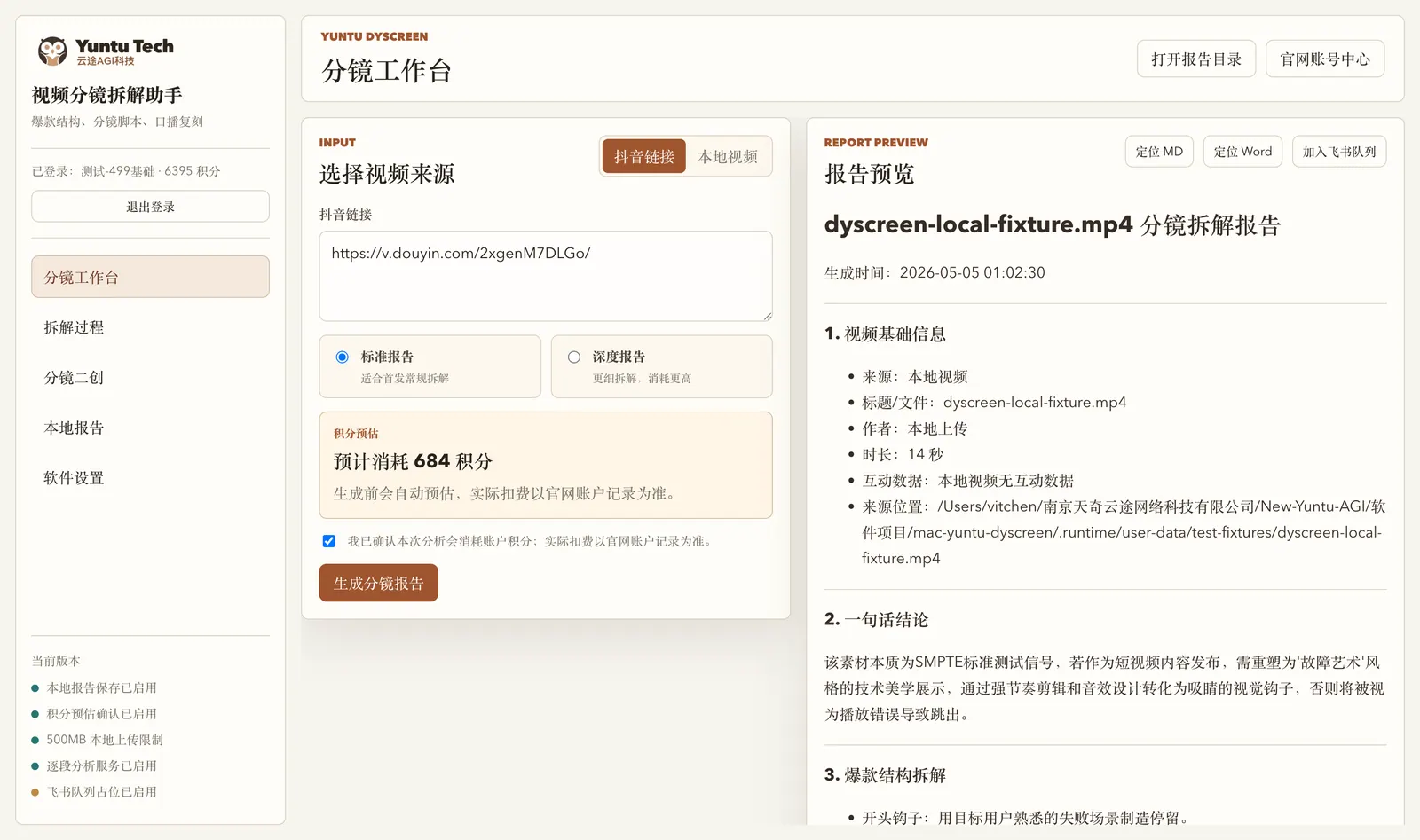Open the 分镜工作台 sidebar item
Image resolution: width=1420 pixels, height=840 pixels.
[150, 277]
